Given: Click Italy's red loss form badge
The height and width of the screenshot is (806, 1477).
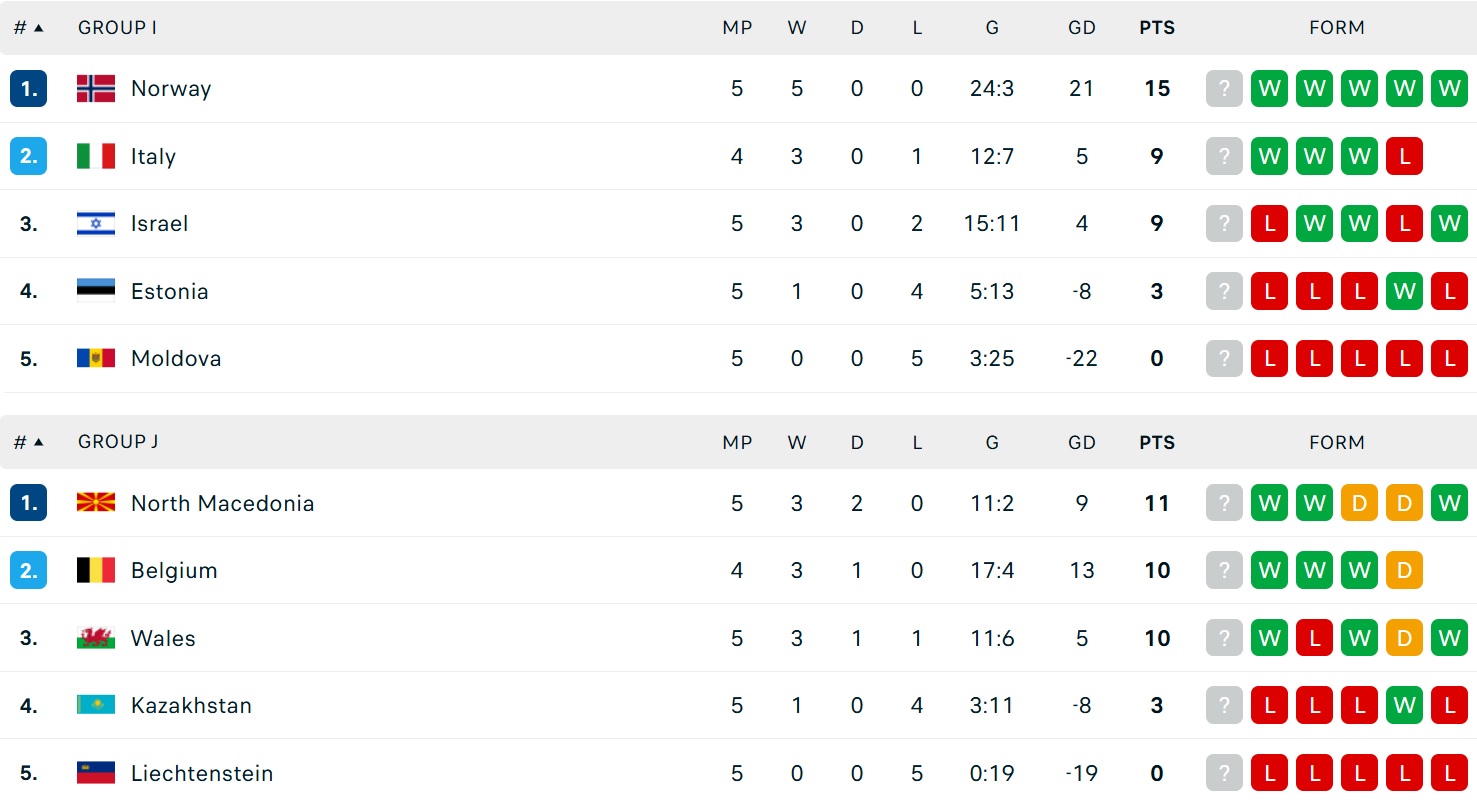Looking at the screenshot, I should coord(1404,156).
